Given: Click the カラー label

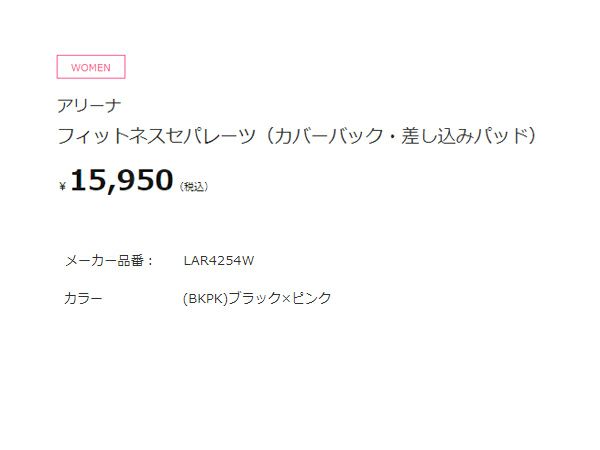Looking at the screenshot, I should pos(83,298).
